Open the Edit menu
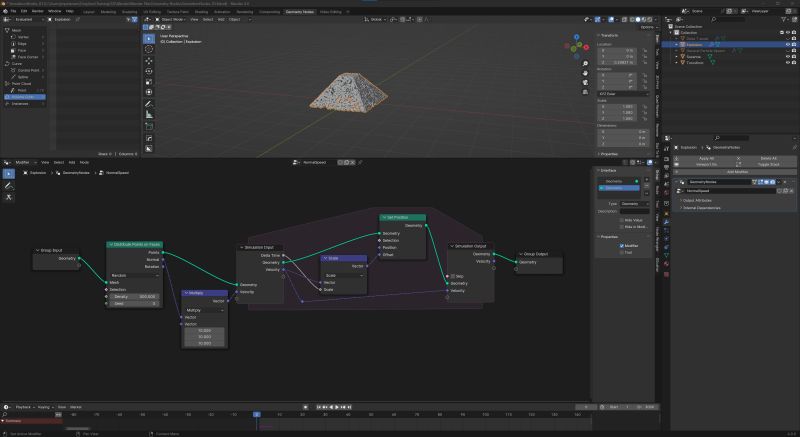Screen dimensions: 800x437 click(24, 11)
